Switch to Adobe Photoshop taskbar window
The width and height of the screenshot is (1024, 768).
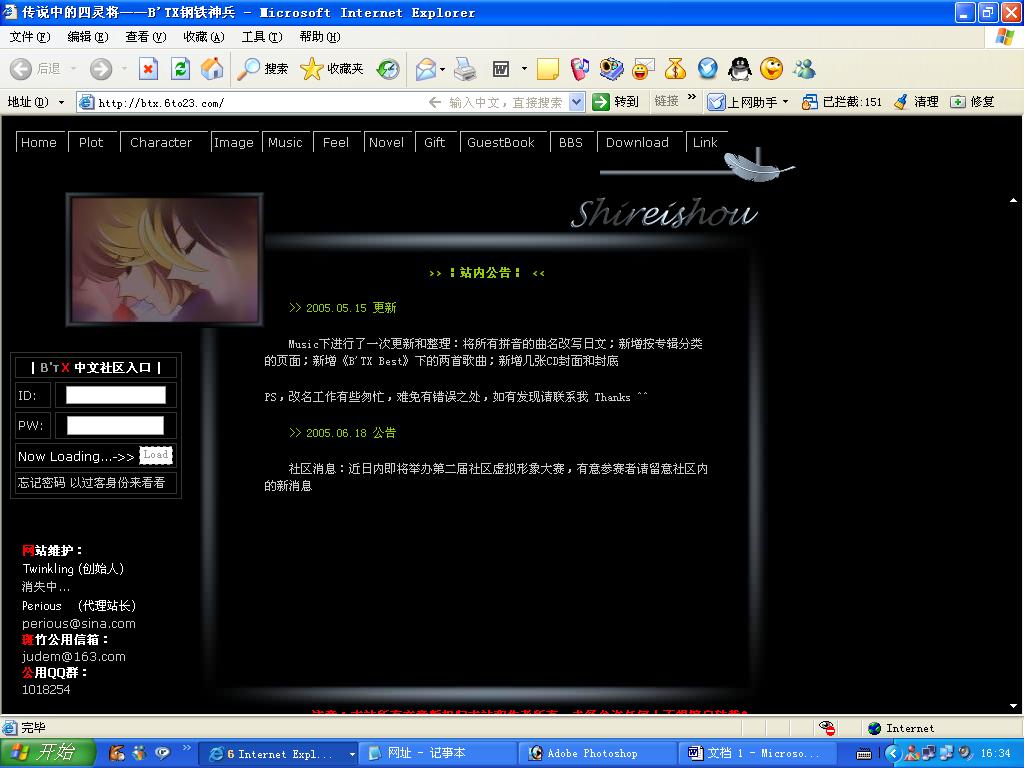click(598, 754)
